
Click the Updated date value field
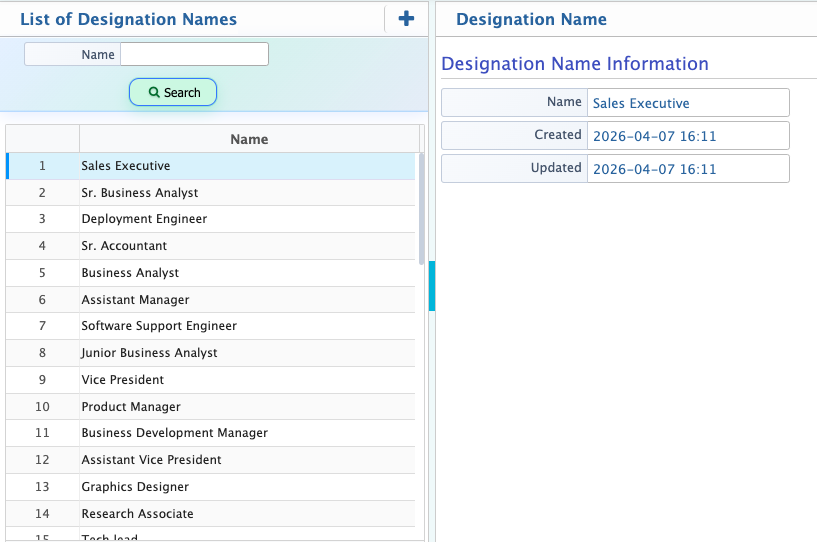click(x=688, y=168)
